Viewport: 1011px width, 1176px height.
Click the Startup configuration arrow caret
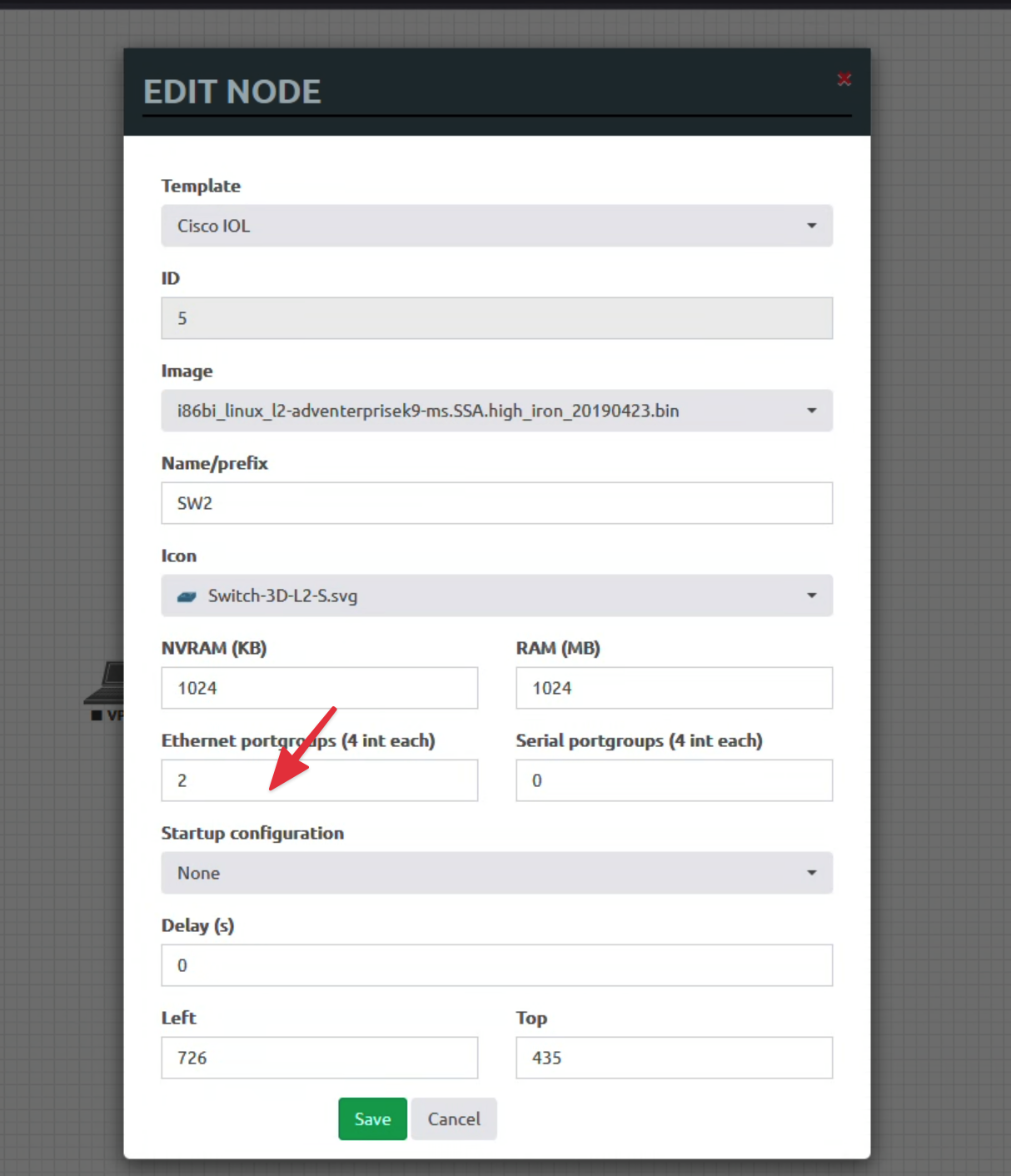(811, 873)
